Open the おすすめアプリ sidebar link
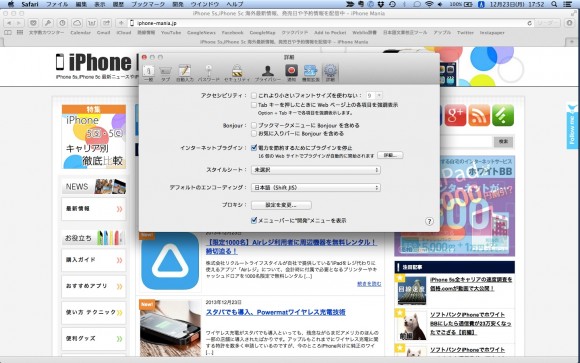This screenshot has width=580, height=363. pos(94,286)
